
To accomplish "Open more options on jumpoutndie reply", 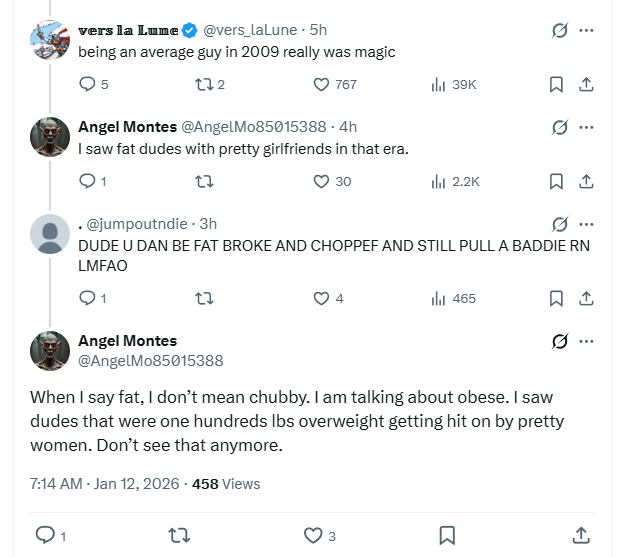I will pyautogui.click(x=587, y=224).
